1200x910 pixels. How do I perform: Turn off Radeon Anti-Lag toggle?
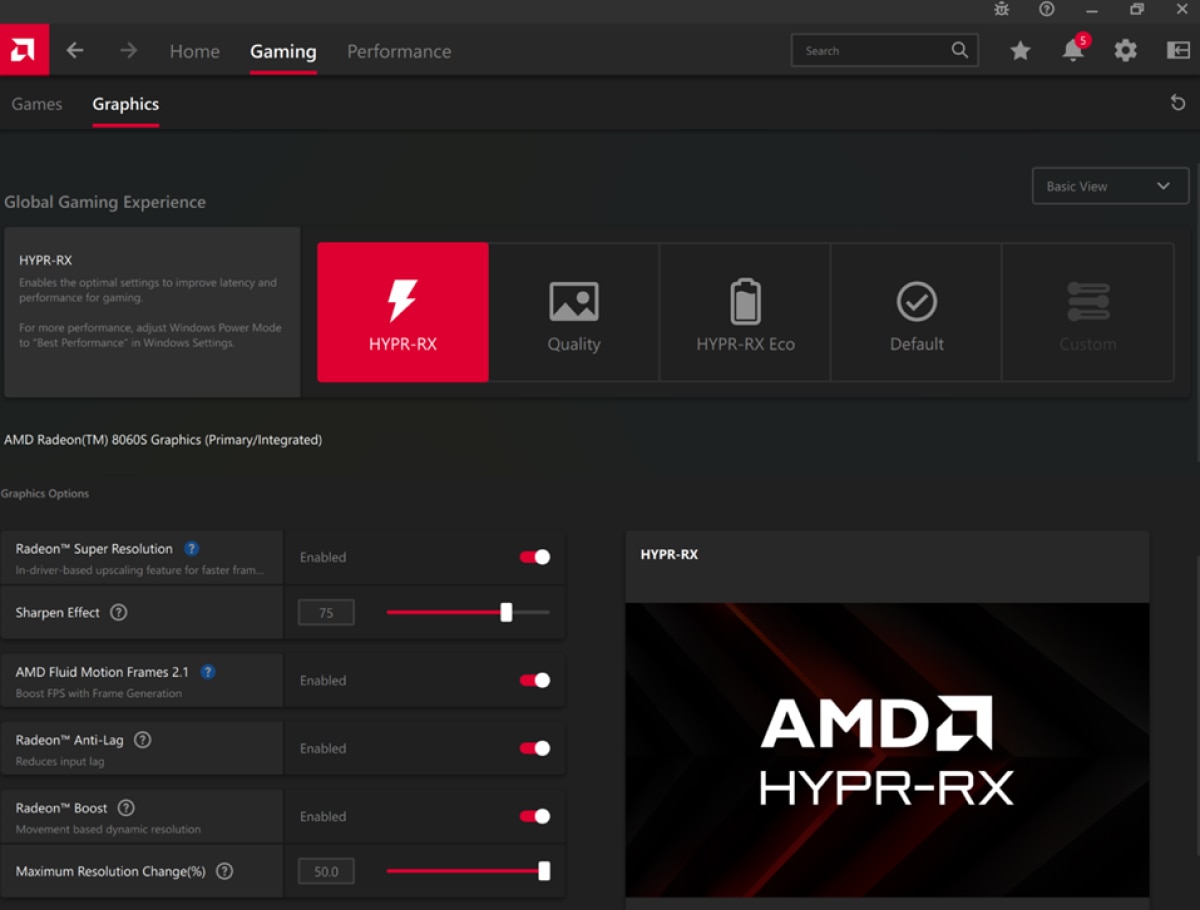535,748
